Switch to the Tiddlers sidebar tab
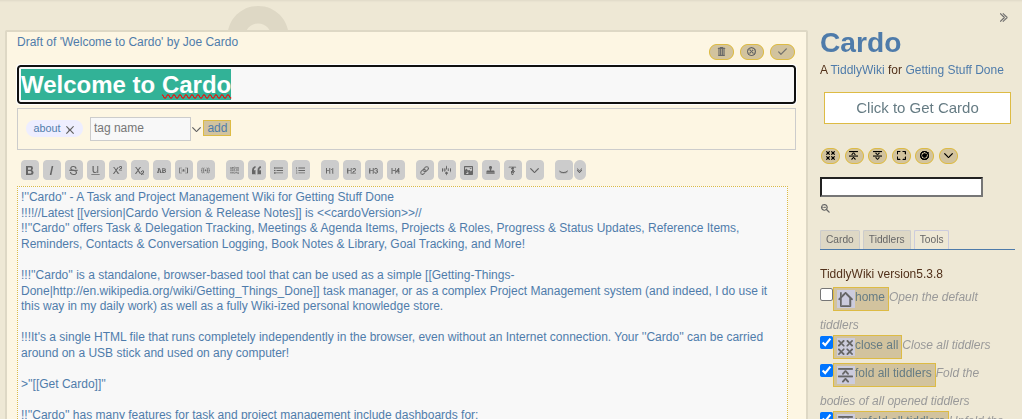Image resolution: width=1022 pixels, height=419 pixels. 887,239
